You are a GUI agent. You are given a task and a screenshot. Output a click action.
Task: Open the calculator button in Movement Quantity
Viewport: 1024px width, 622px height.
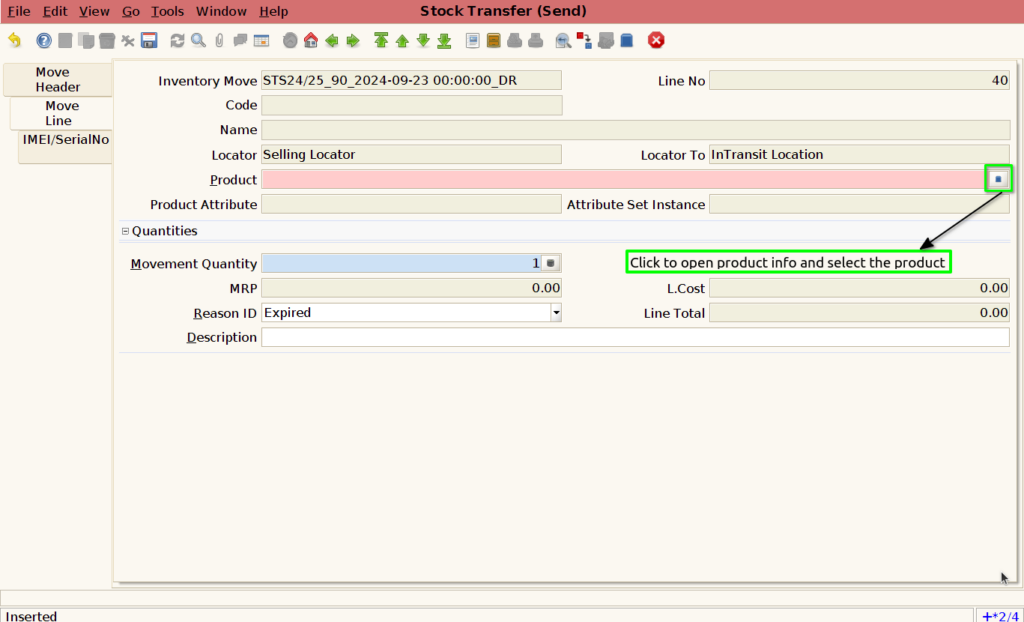tap(551, 263)
